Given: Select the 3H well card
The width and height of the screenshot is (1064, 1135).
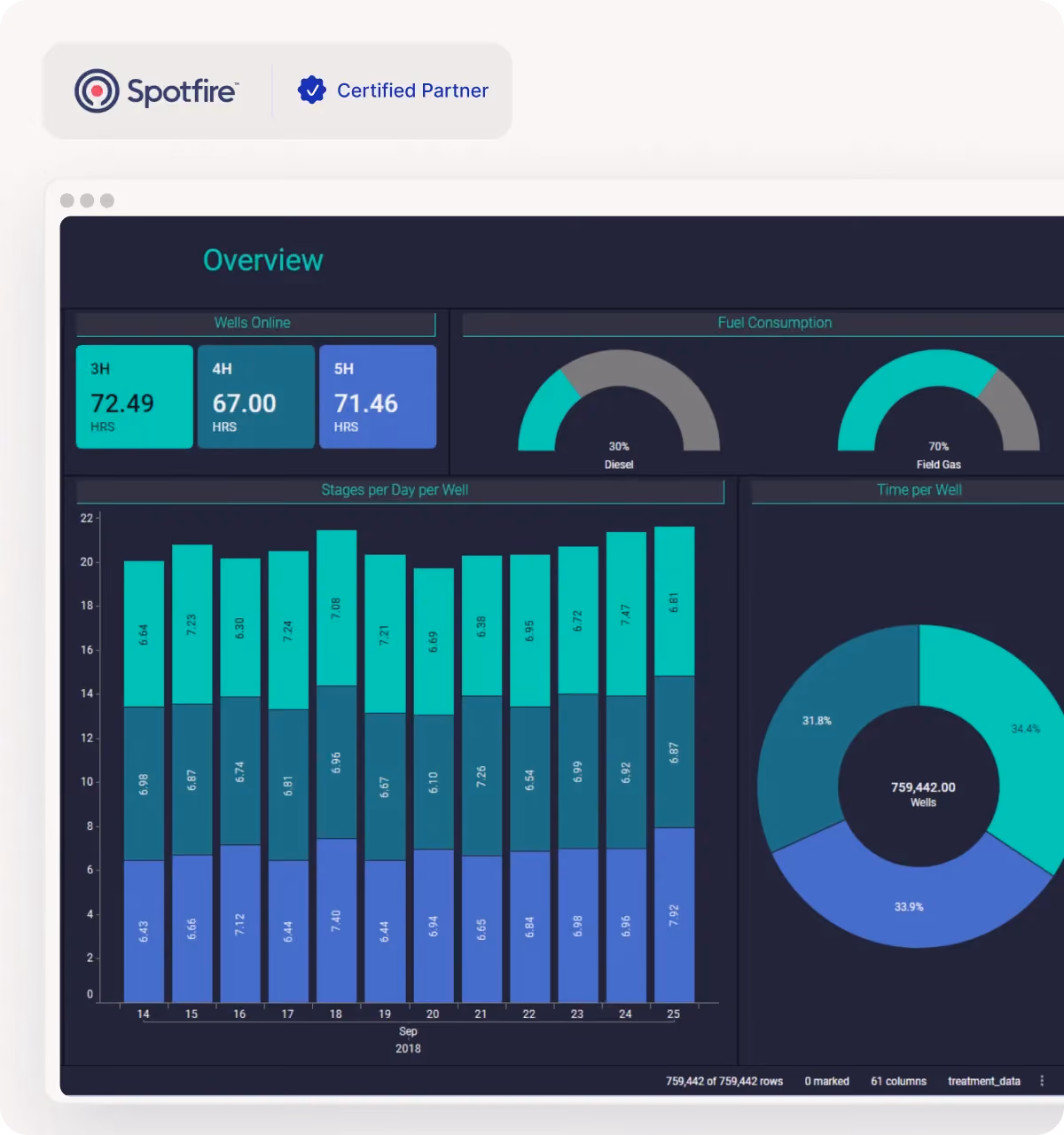Looking at the screenshot, I should (x=135, y=396).
